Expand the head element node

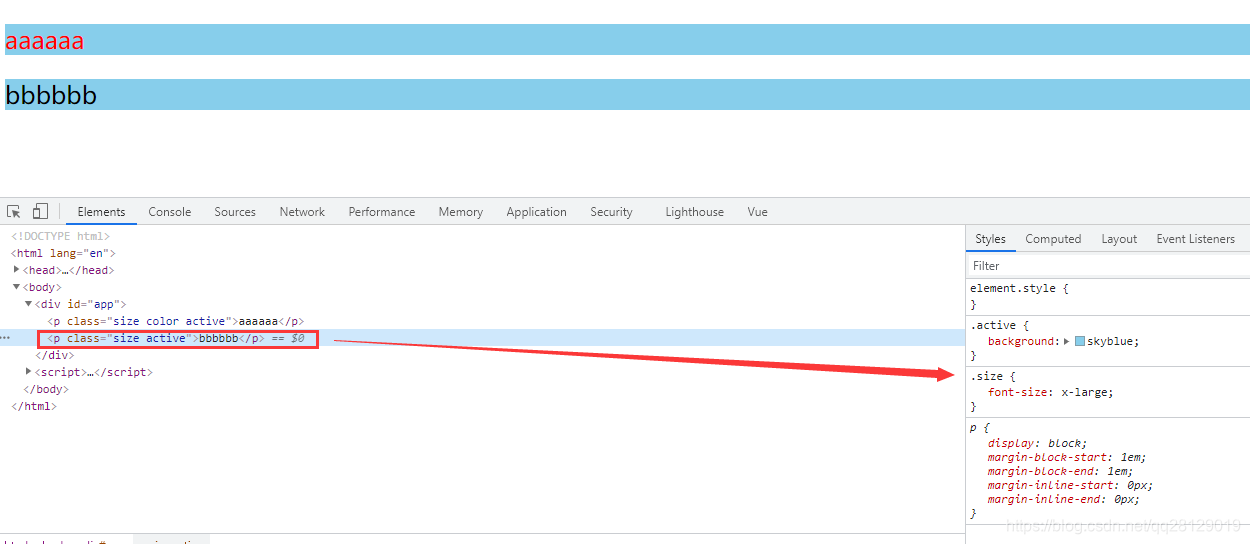pyautogui.click(x=17, y=270)
